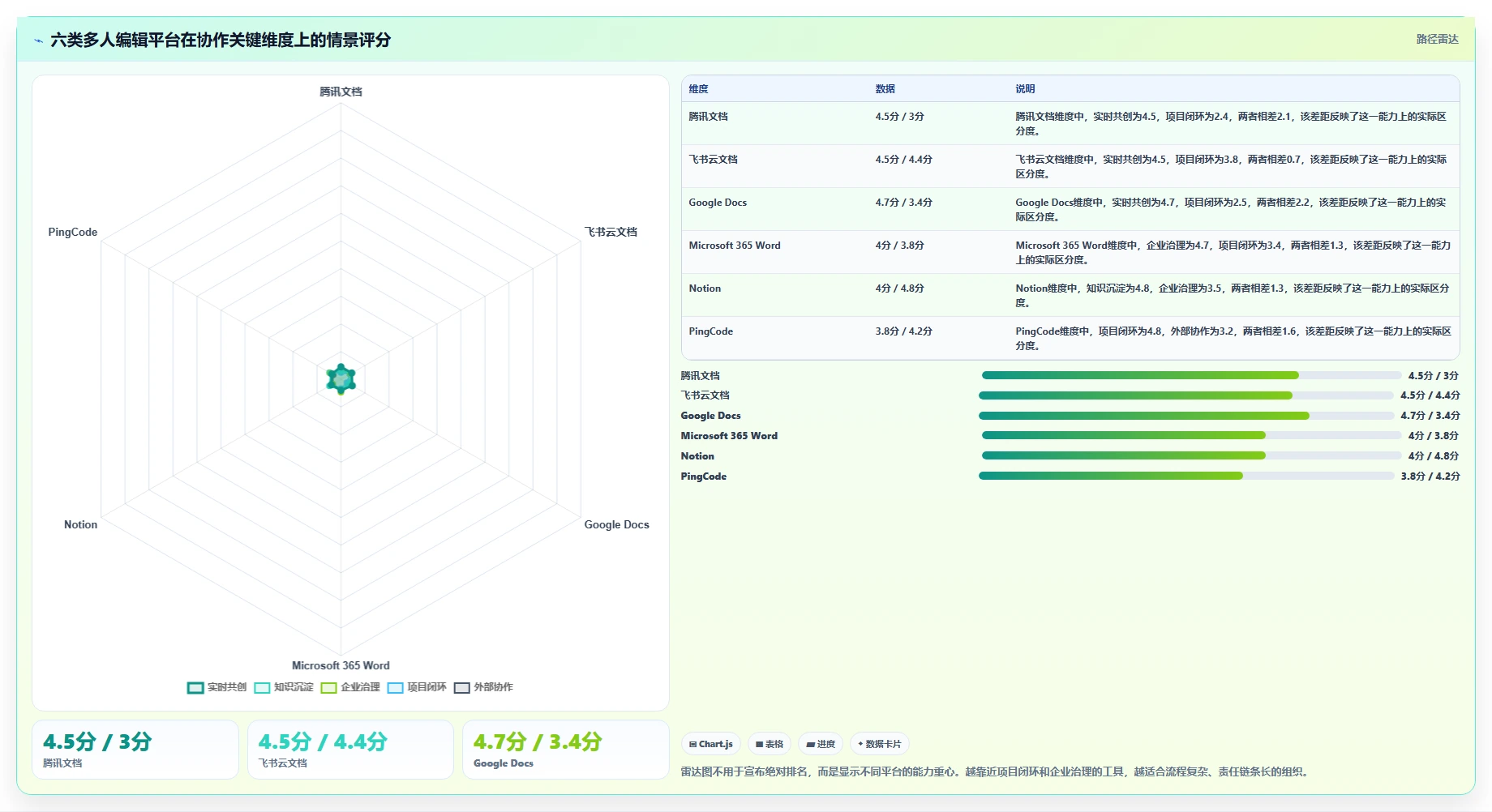Screen dimensions: 1492x812
Task: Open the 4.5分 / 3分 腾讯文档 stat card
Action: coord(135,750)
